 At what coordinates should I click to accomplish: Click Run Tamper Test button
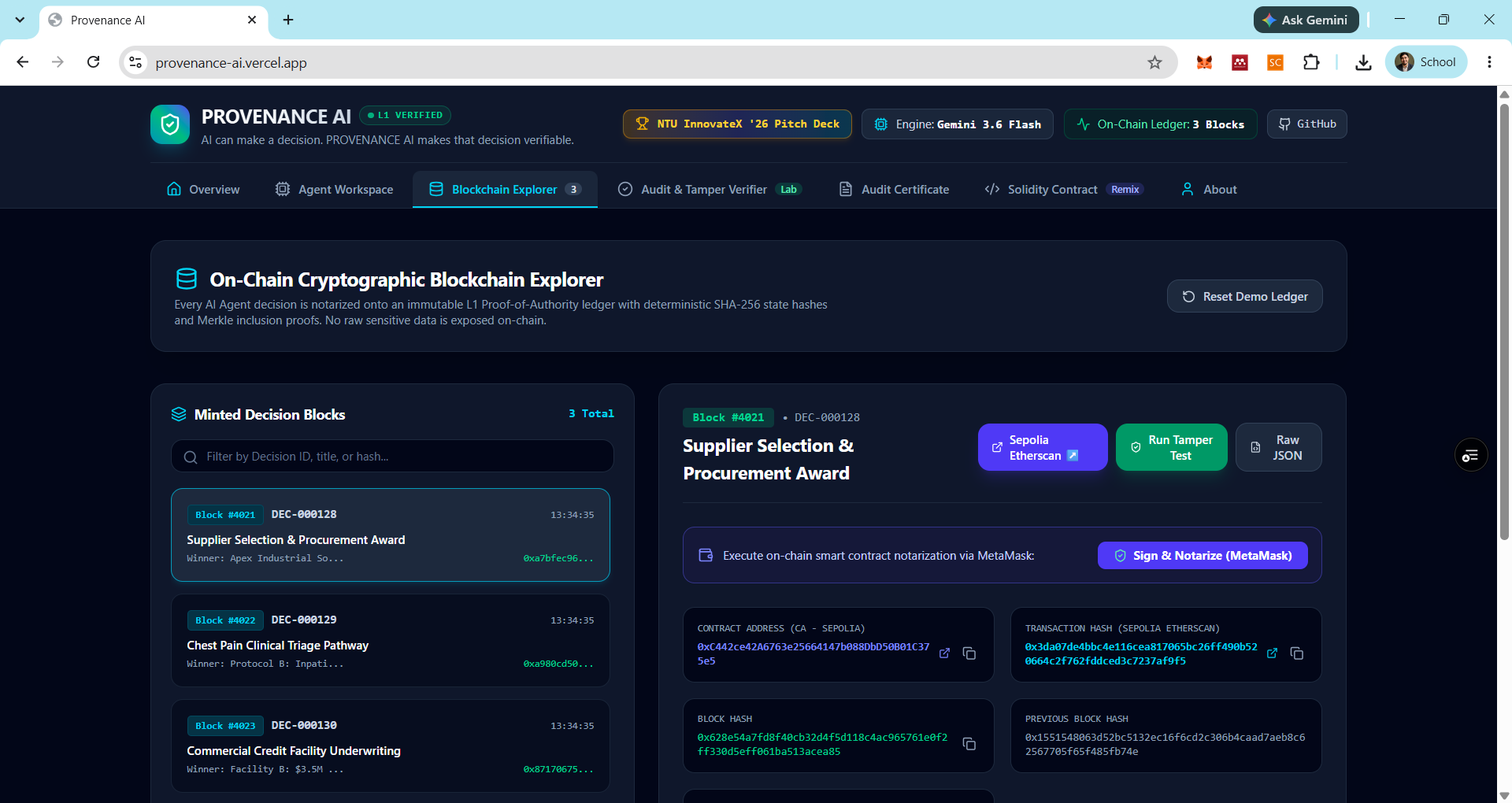1172,447
